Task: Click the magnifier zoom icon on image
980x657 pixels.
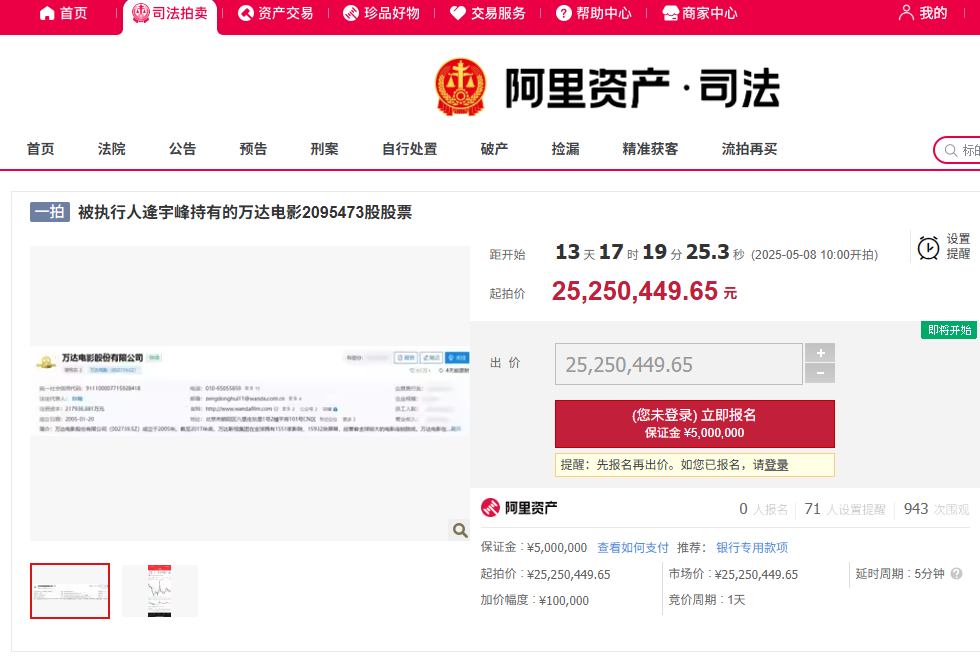Action: pos(459,530)
